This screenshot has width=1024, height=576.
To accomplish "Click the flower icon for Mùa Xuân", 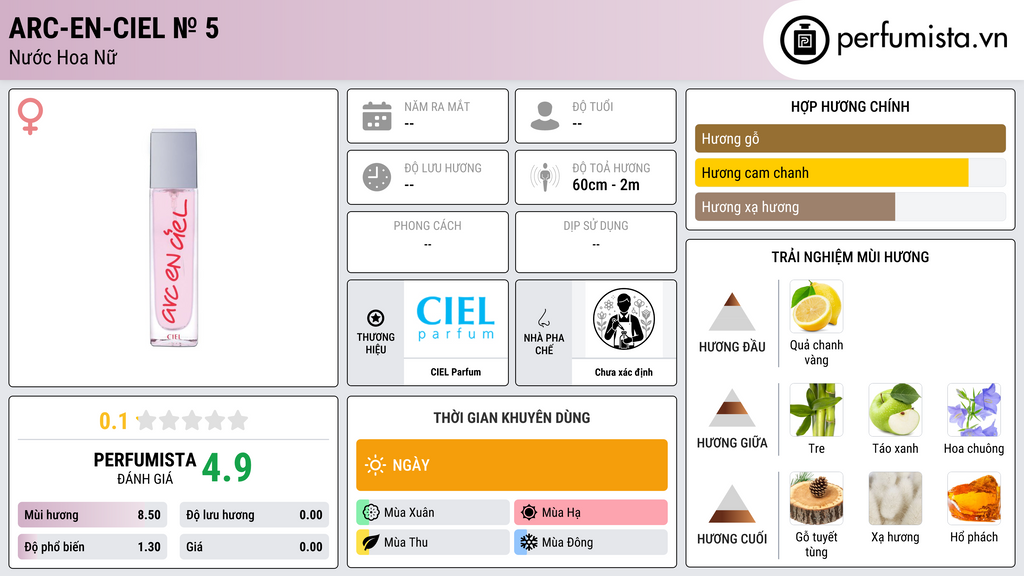I will (x=371, y=513).
